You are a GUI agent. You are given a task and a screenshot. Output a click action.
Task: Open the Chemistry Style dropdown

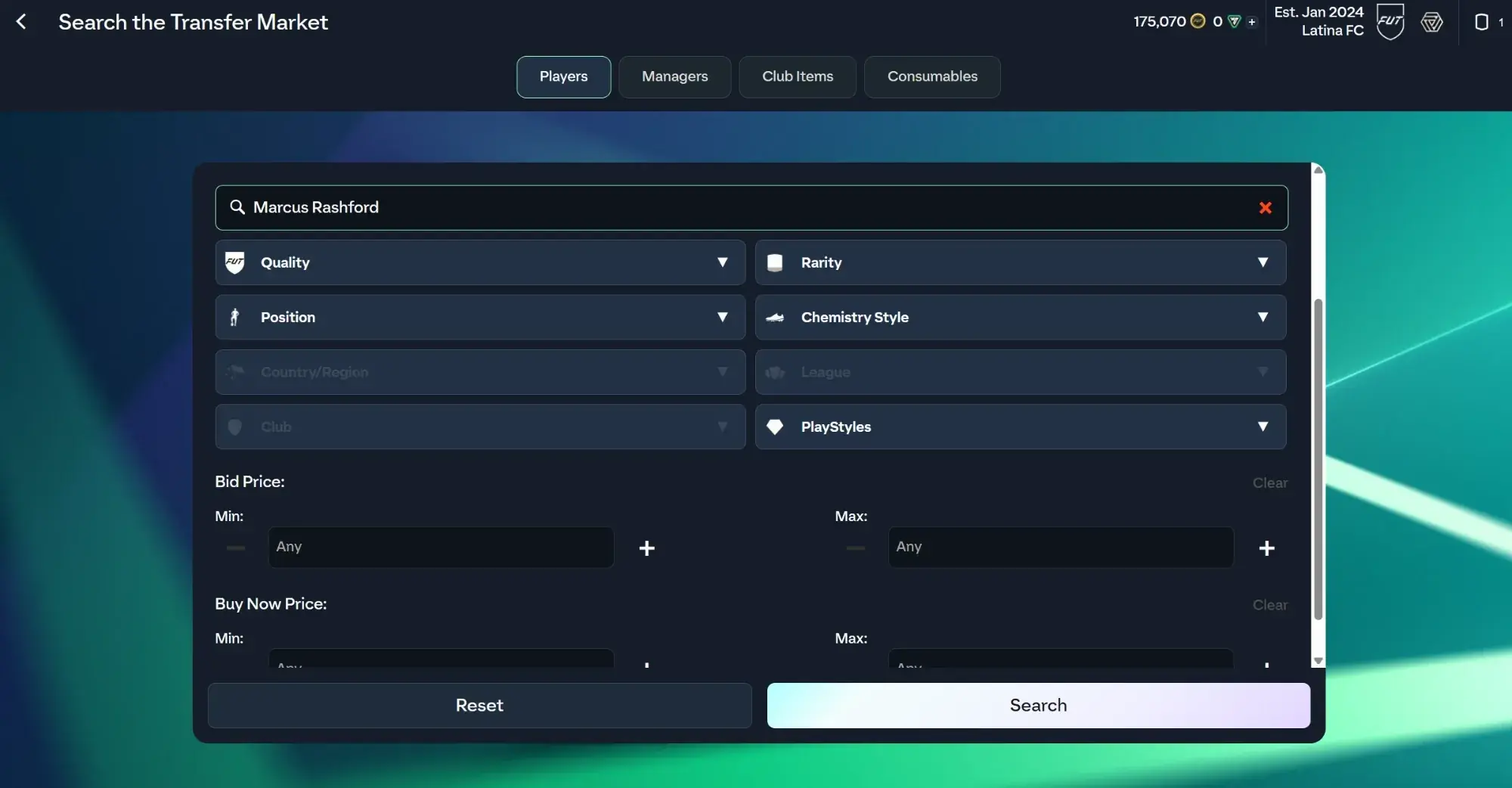[1021, 317]
